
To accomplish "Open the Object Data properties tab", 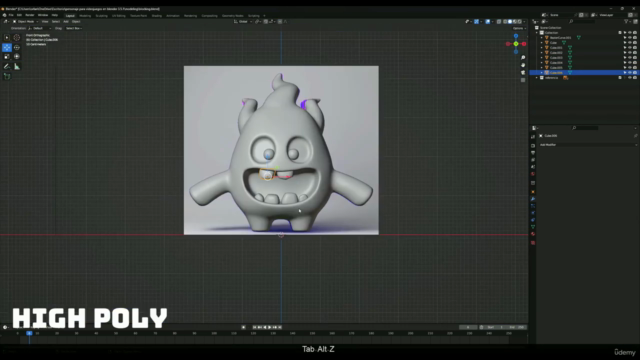I will click(533, 227).
